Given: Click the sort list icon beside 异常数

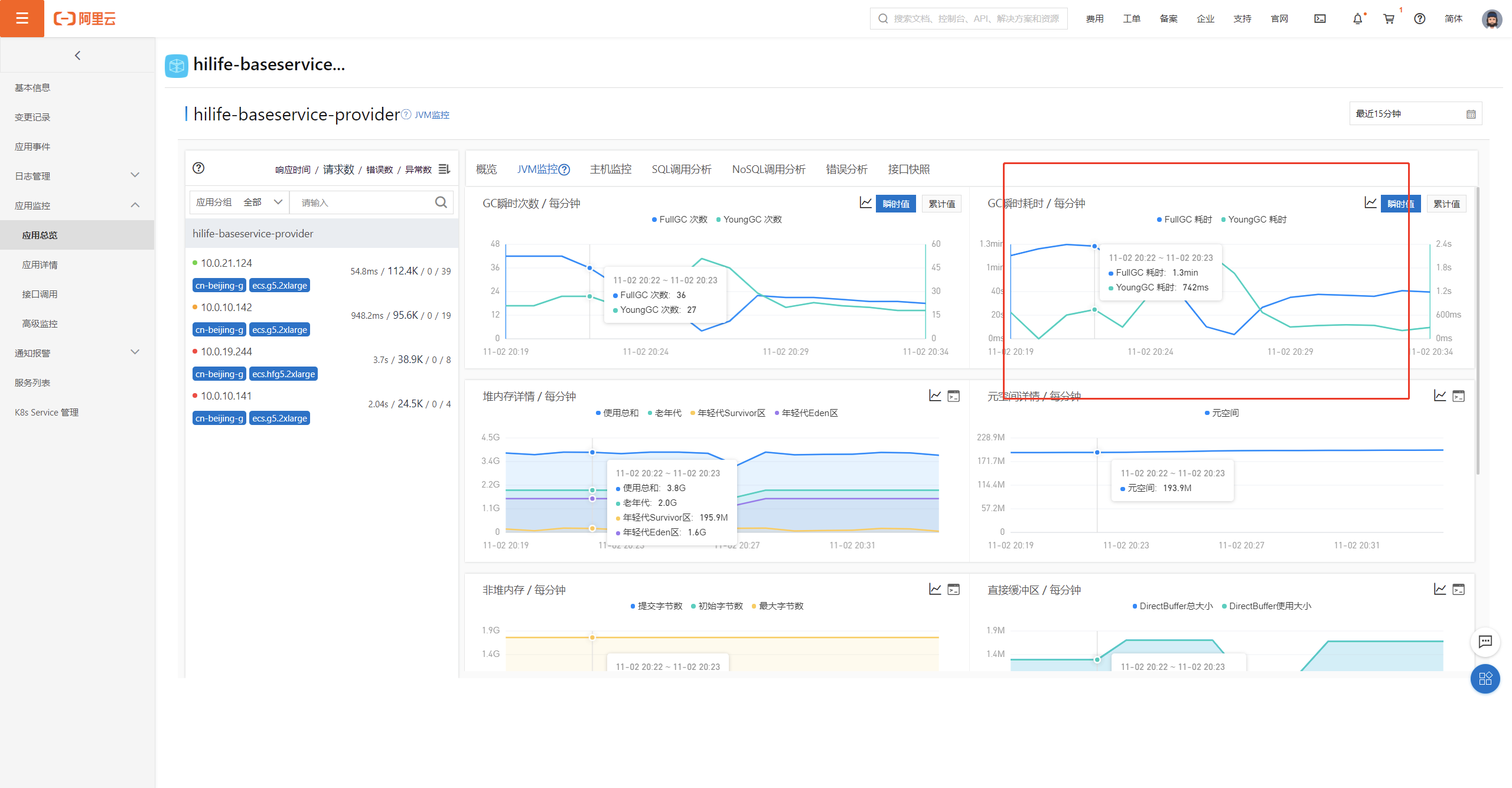Looking at the screenshot, I should (x=445, y=169).
